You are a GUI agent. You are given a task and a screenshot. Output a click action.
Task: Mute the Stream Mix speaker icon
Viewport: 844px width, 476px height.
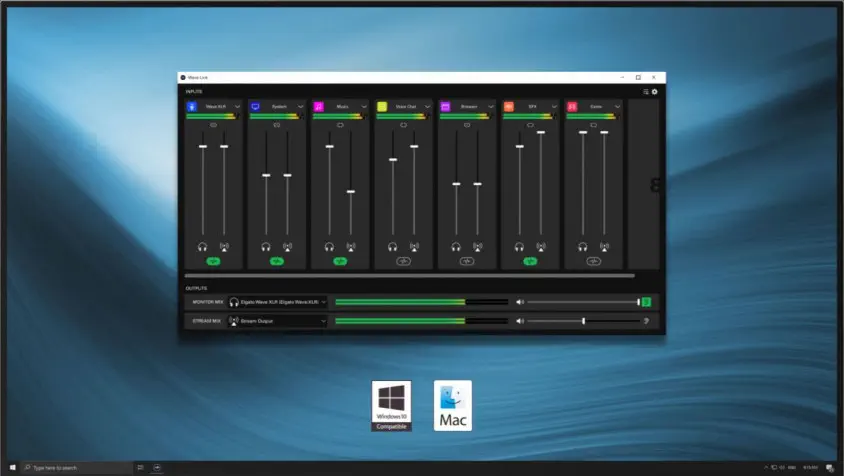click(519, 321)
